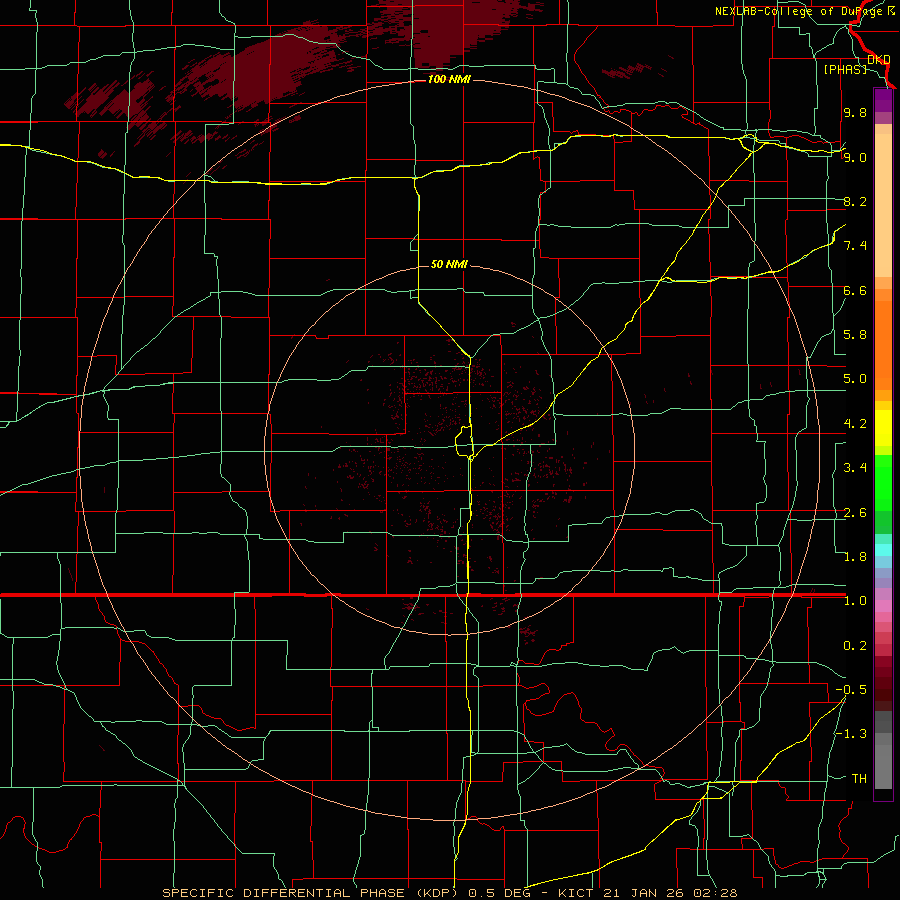Click the 5.8 value on the color scale

pyautogui.click(x=855, y=335)
